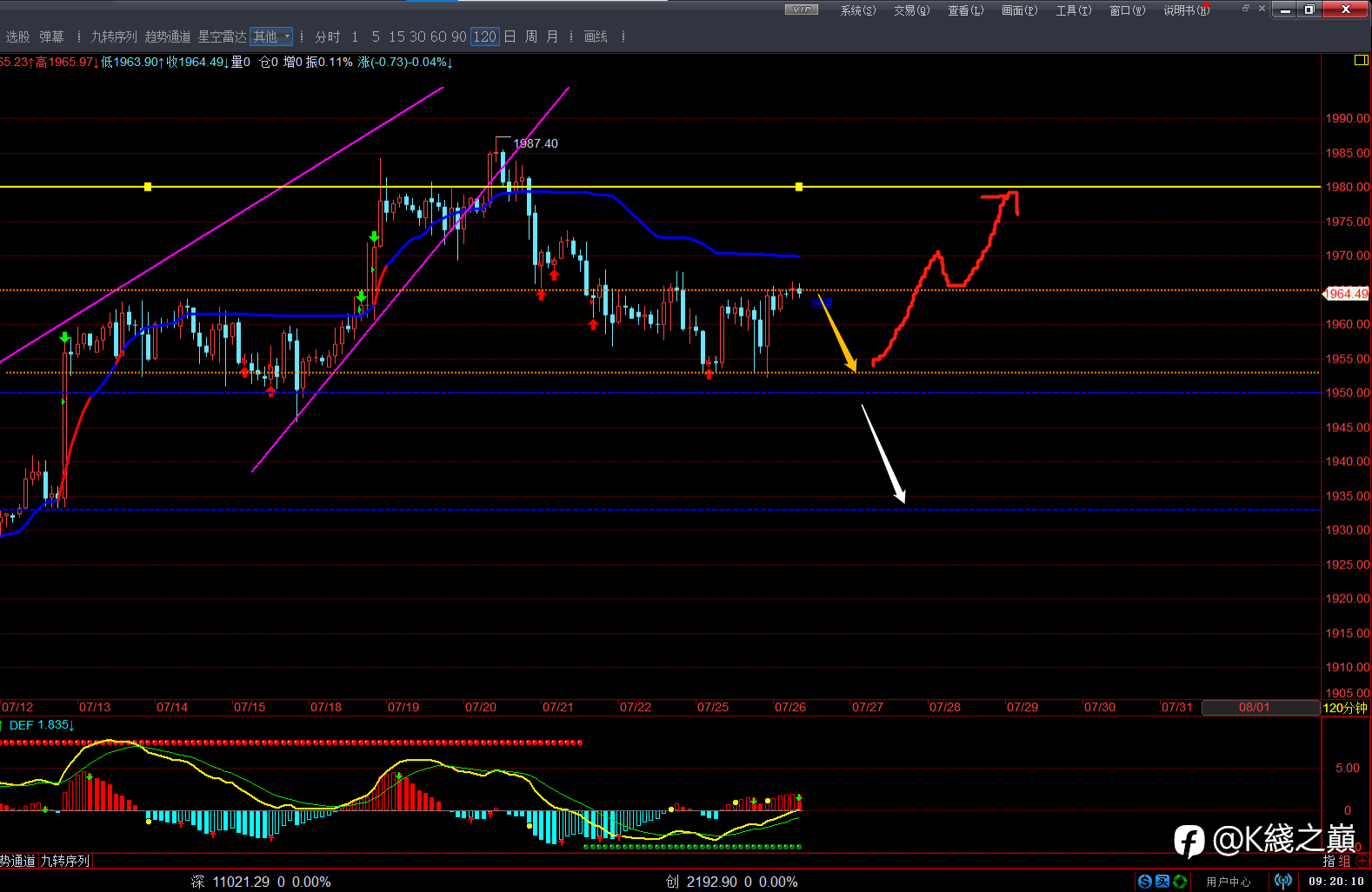Screen dimensions: 1372x892
Task: Click the yellow panel toggle icon at chart corner
Action: 1362,60
